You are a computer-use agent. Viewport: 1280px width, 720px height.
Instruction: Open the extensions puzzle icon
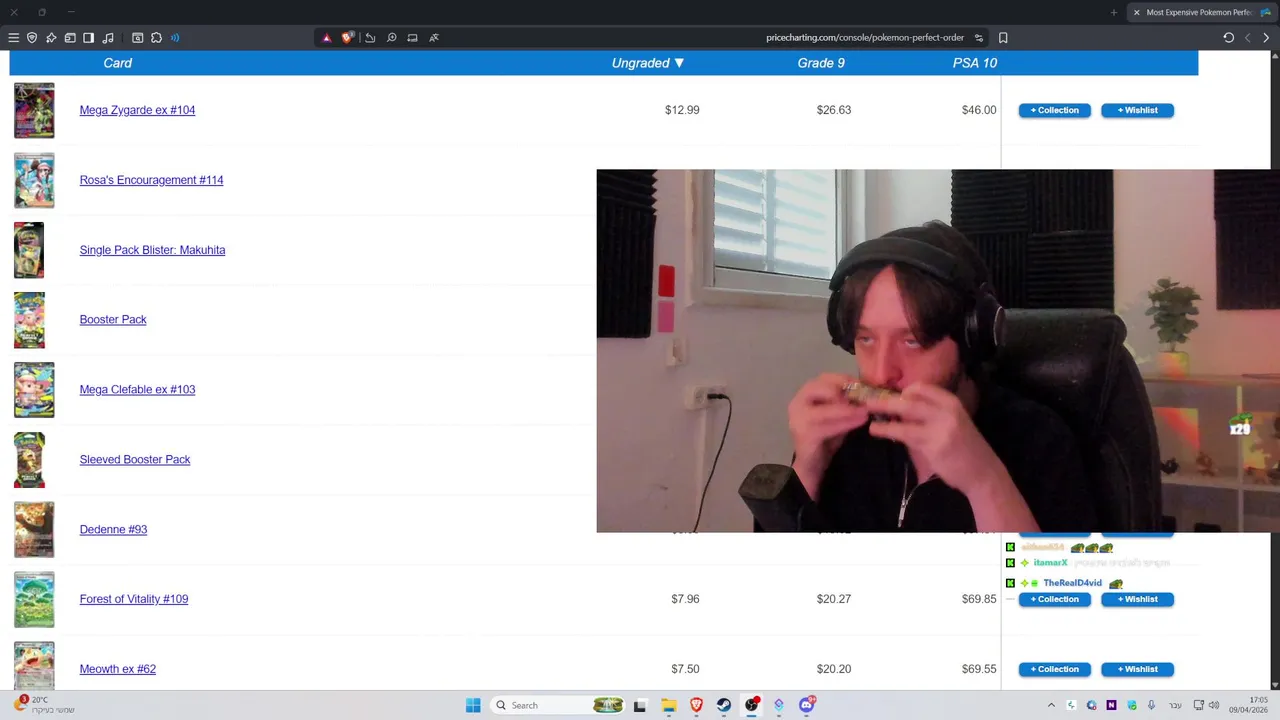(156, 38)
